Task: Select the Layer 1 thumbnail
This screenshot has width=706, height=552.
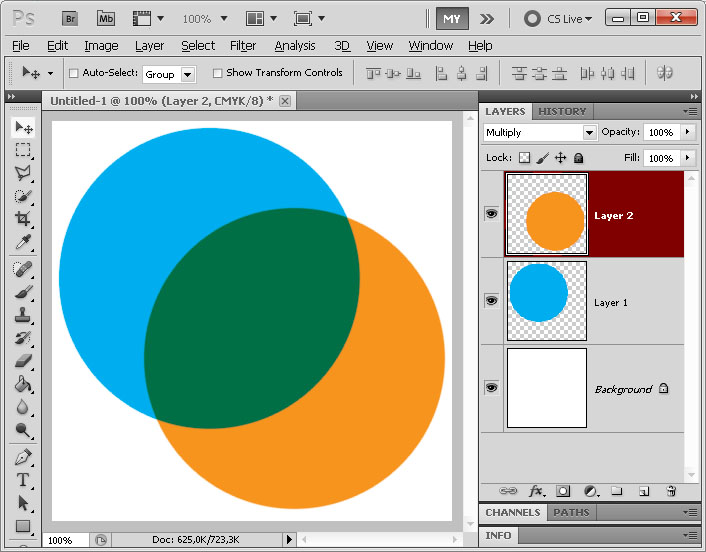Action: click(x=547, y=301)
